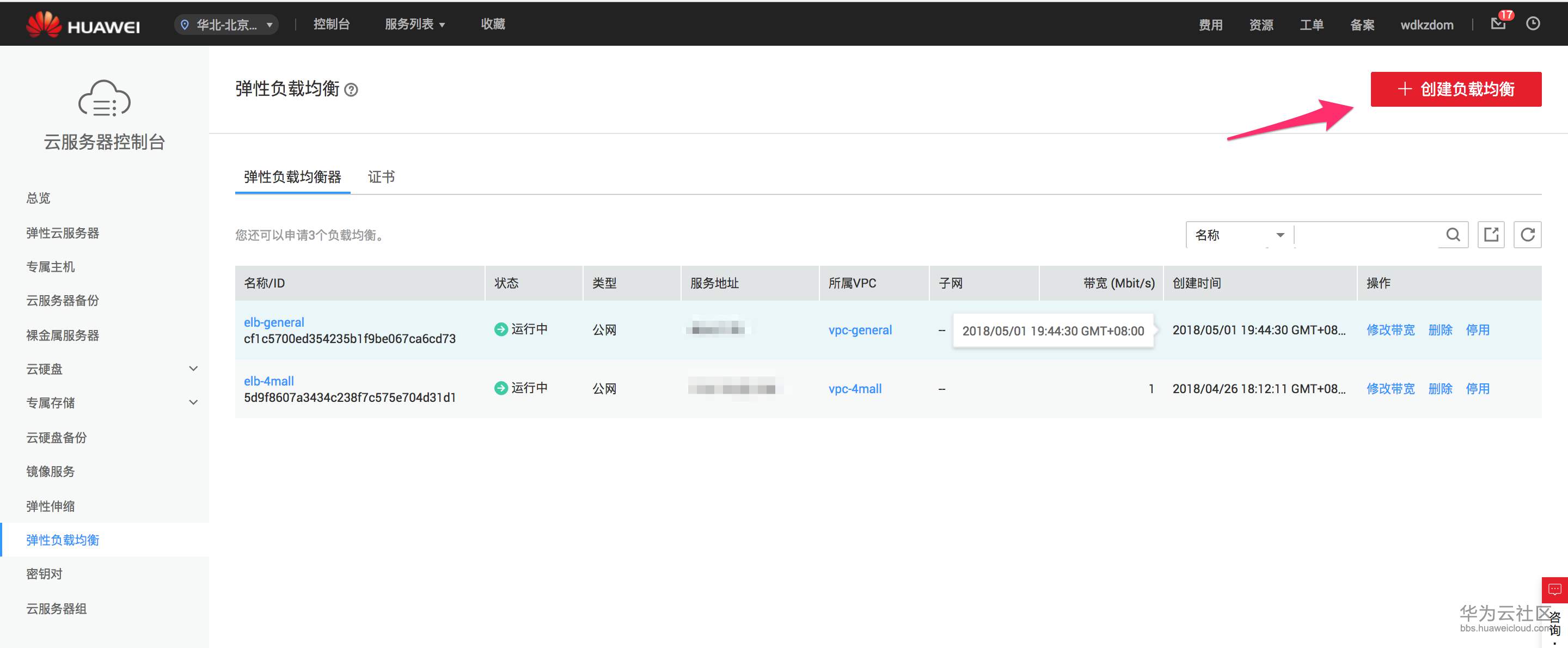Focus the name search input field
The height and width of the screenshot is (648, 1568).
tap(1367, 235)
